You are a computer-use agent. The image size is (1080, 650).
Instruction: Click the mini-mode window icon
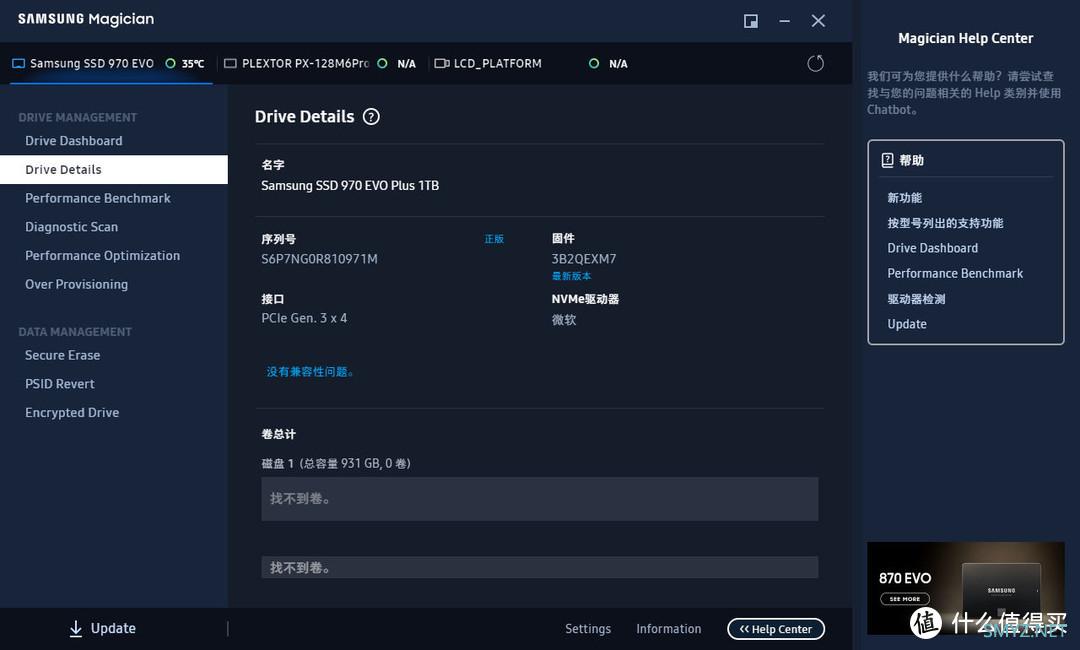[x=751, y=21]
